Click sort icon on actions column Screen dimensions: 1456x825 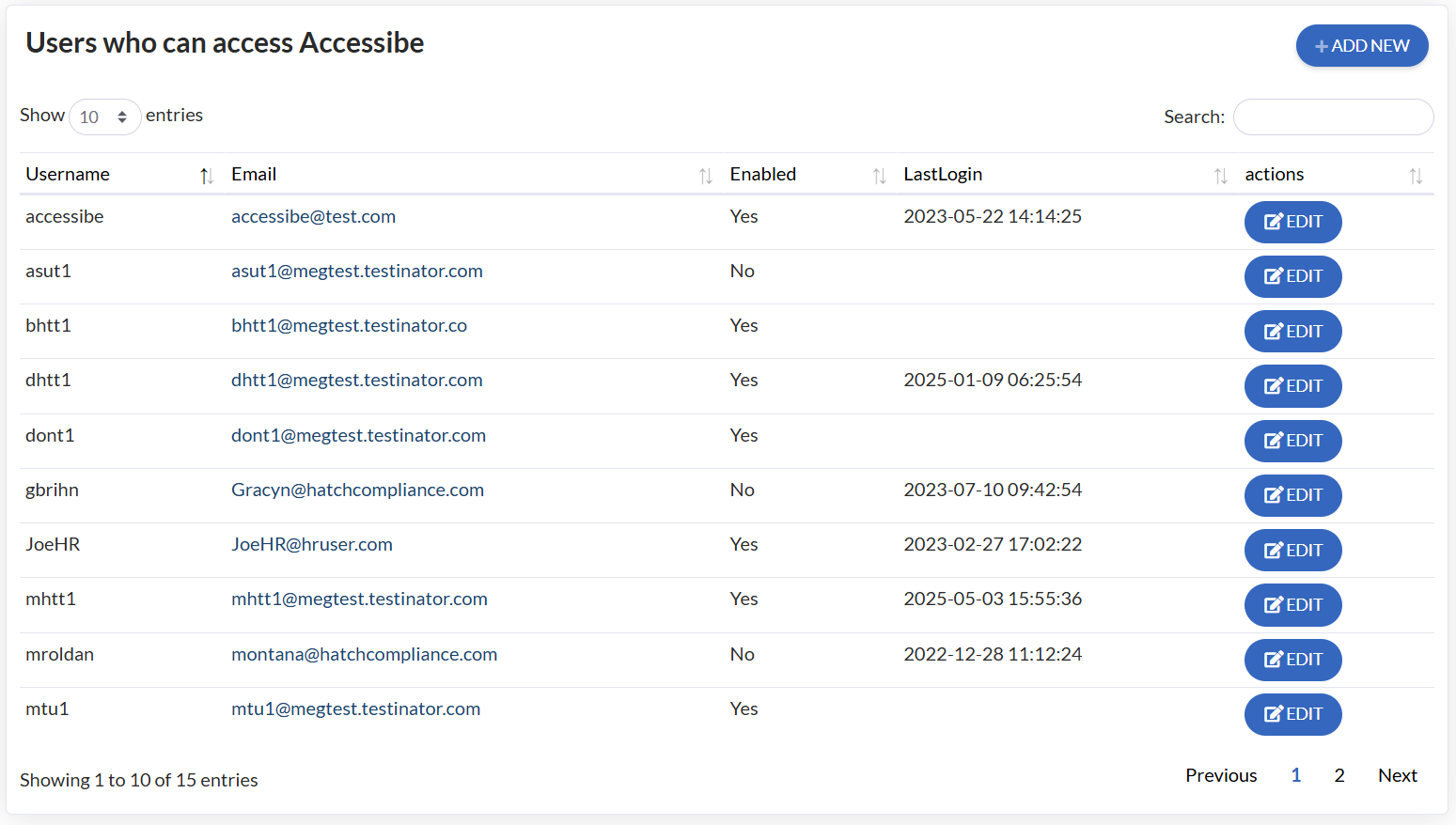click(x=1415, y=176)
